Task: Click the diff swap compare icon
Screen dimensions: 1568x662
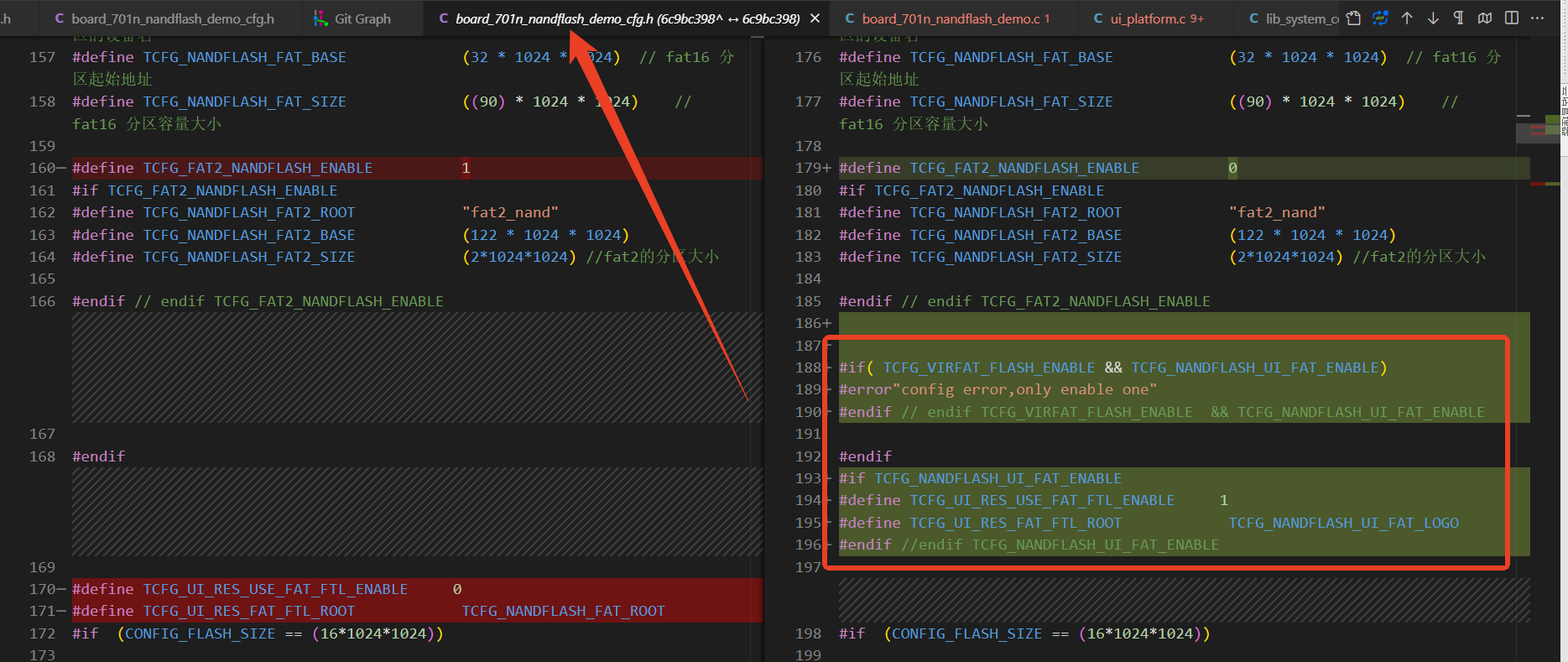Action: [1380, 18]
